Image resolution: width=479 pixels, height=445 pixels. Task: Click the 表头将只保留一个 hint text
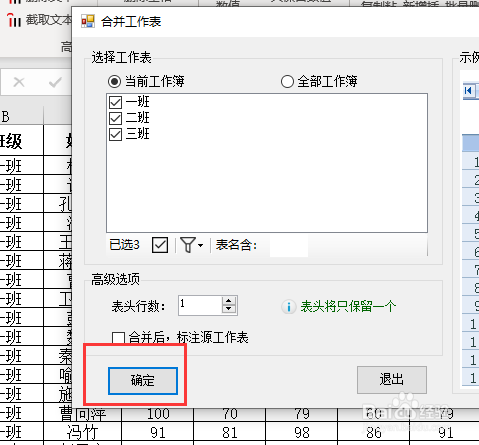click(x=348, y=306)
